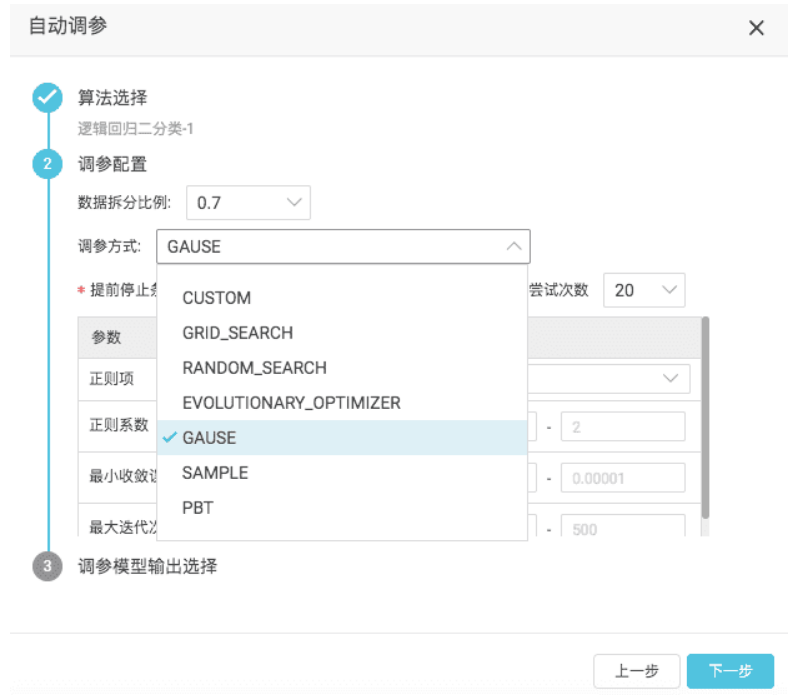Choose PBT tuning method
This screenshot has width=793, height=697.
pyautogui.click(x=342, y=508)
